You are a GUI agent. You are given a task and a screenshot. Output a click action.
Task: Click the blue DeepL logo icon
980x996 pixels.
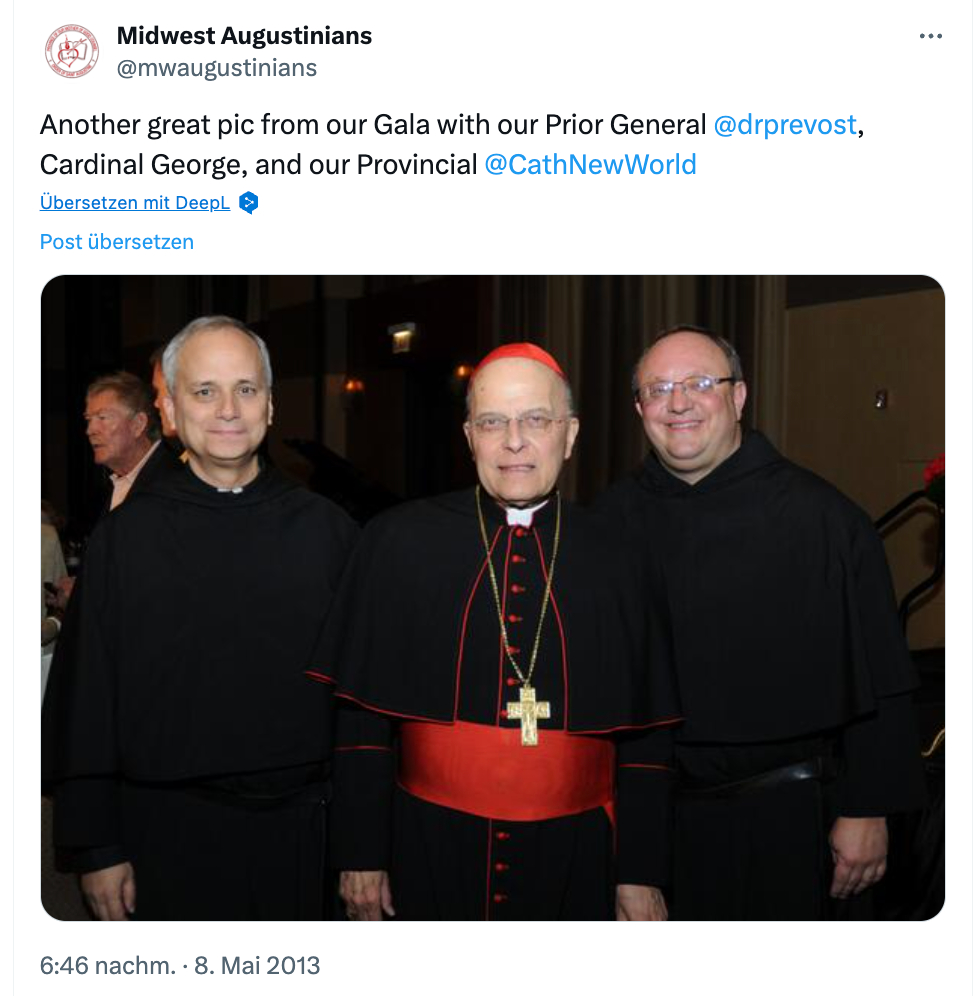coord(249,203)
